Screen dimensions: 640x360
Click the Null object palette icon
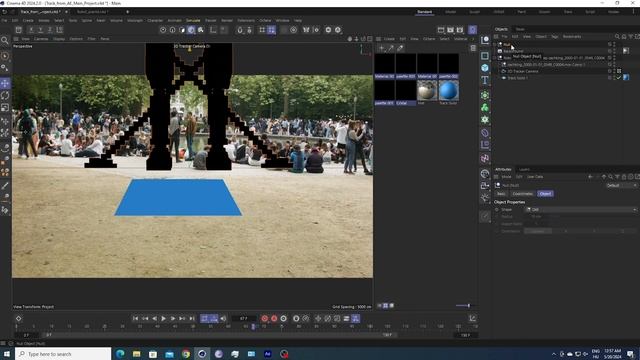coord(485,40)
